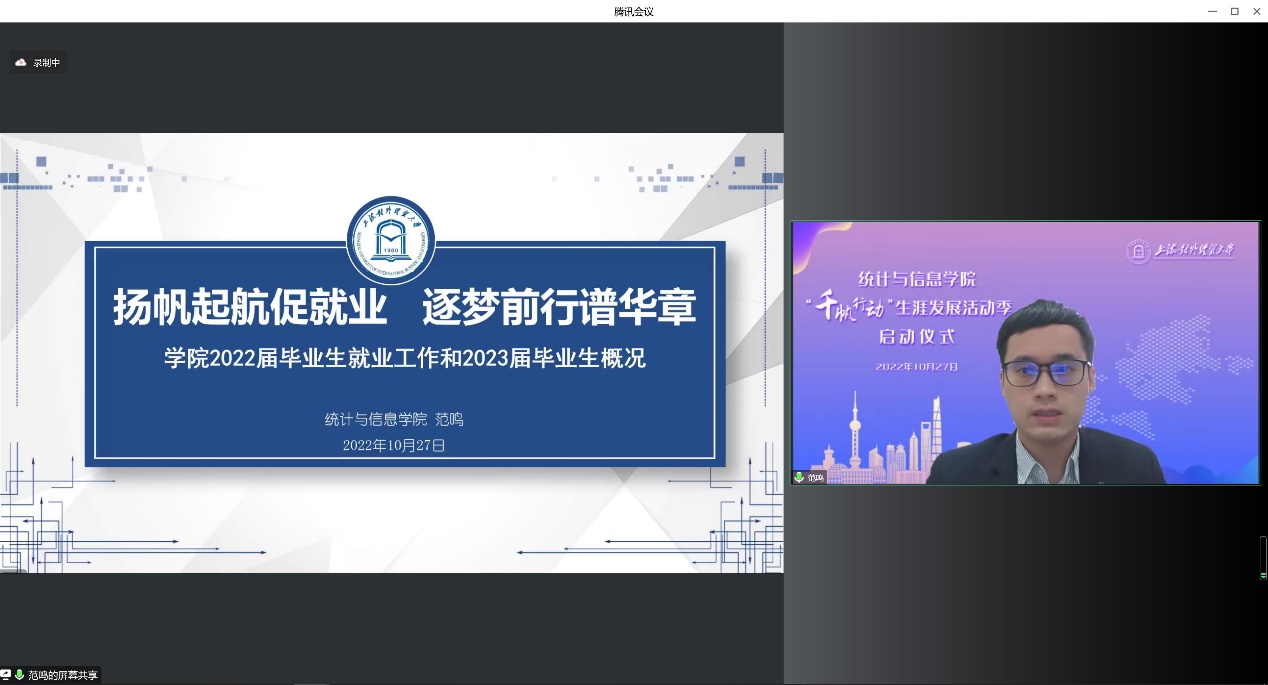Maximize the 腾讯会议 window
The image size is (1268, 685).
tap(1234, 11)
